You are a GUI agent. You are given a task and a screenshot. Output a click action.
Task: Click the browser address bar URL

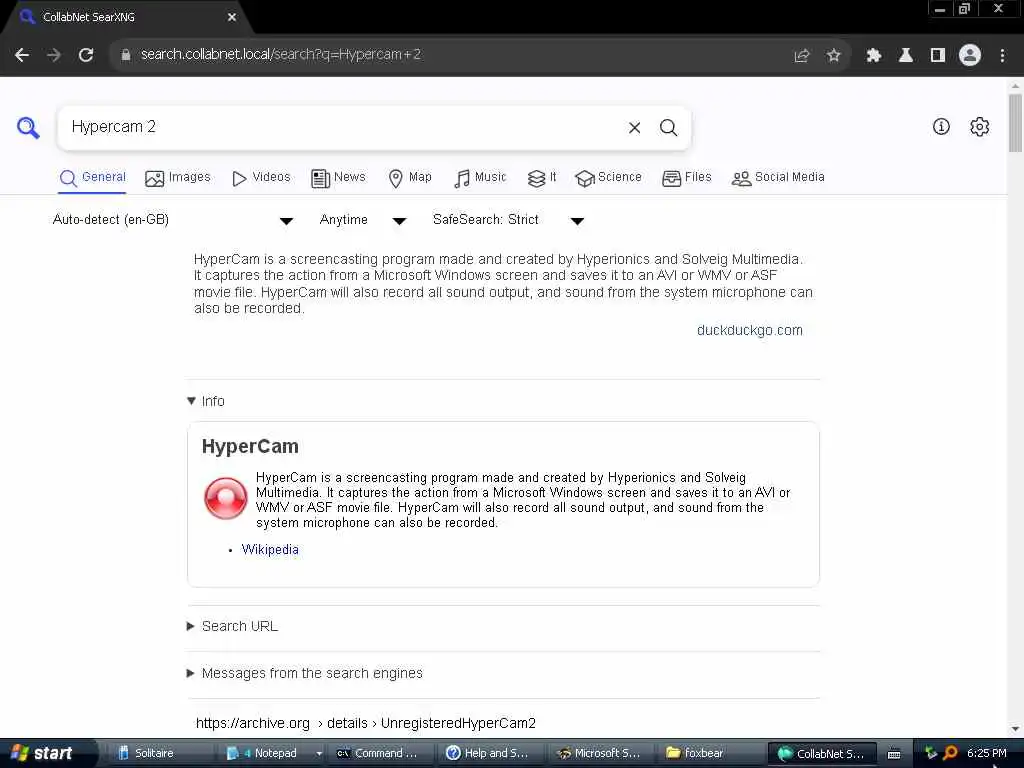[x=281, y=55]
